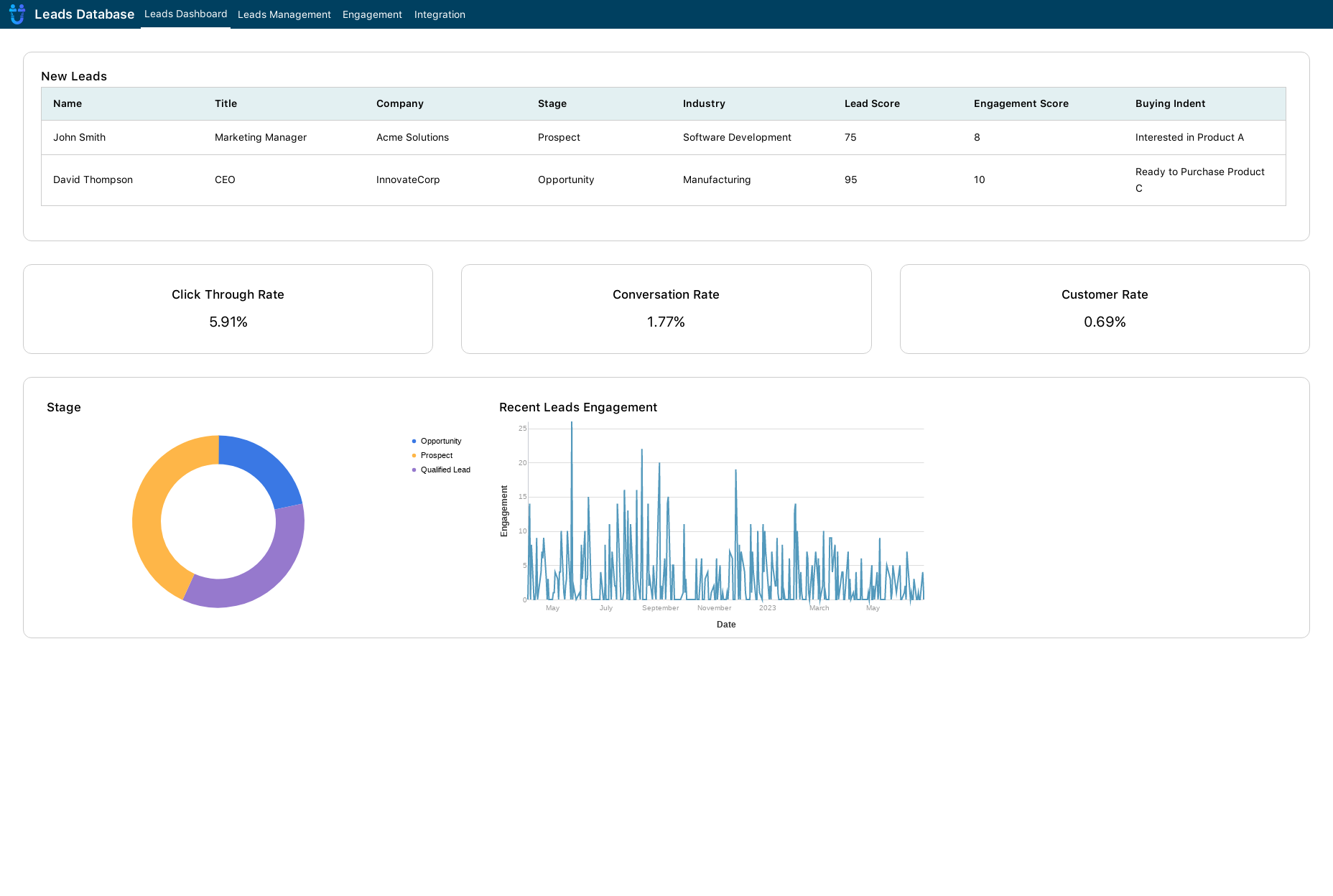Click the New Leads section heading
Image resolution: width=1333 pixels, height=896 pixels.
[x=74, y=76]
